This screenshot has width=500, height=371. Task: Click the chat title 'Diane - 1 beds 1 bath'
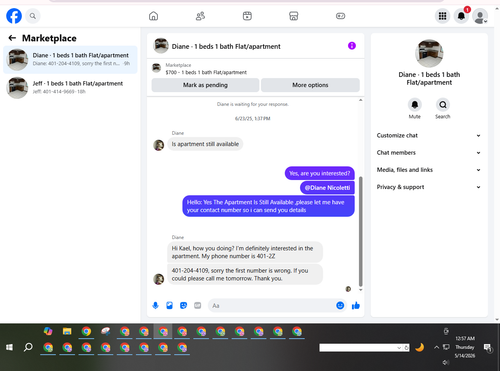click(x=226, y=46)
